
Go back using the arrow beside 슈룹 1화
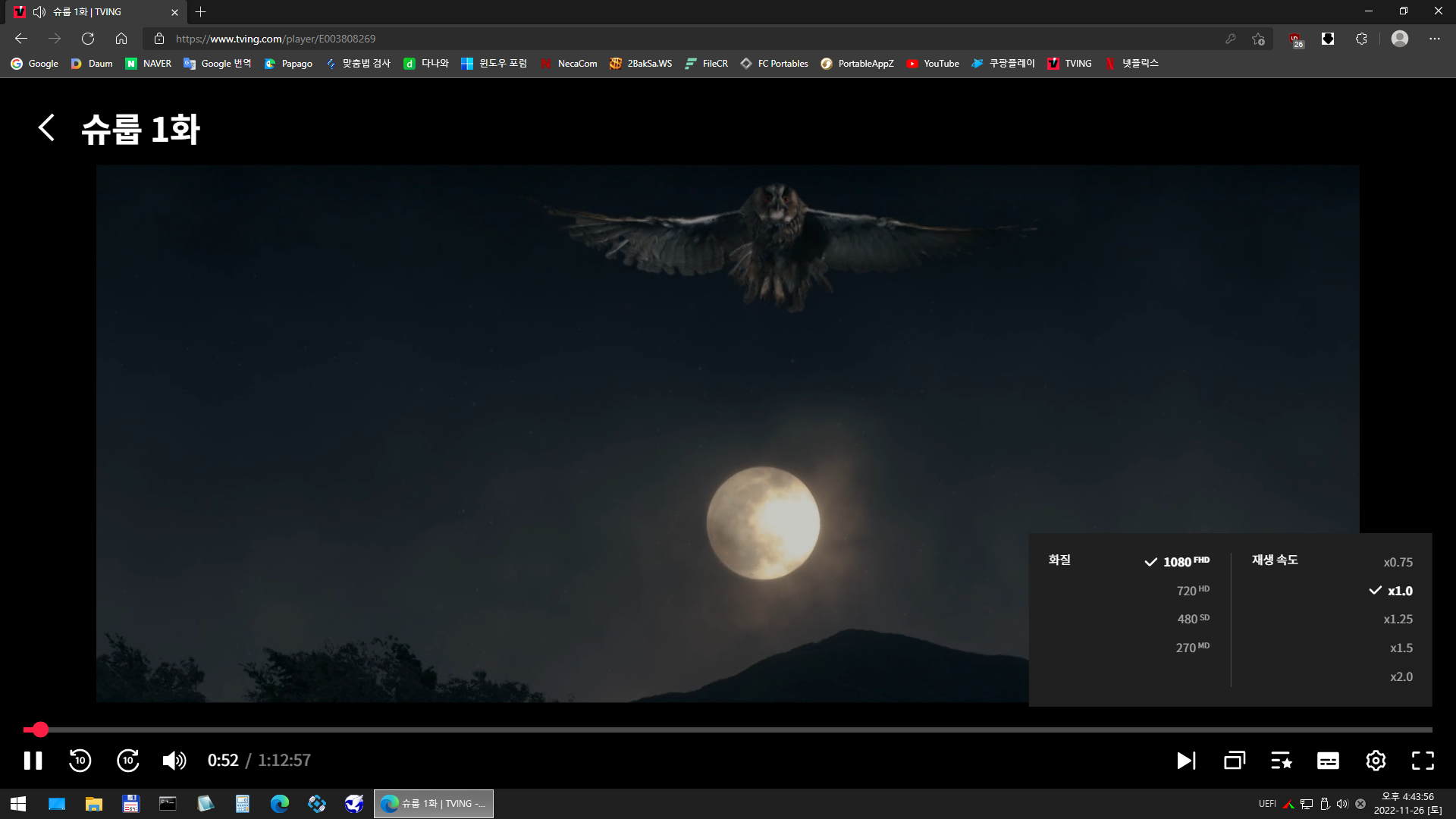(46, 127)
